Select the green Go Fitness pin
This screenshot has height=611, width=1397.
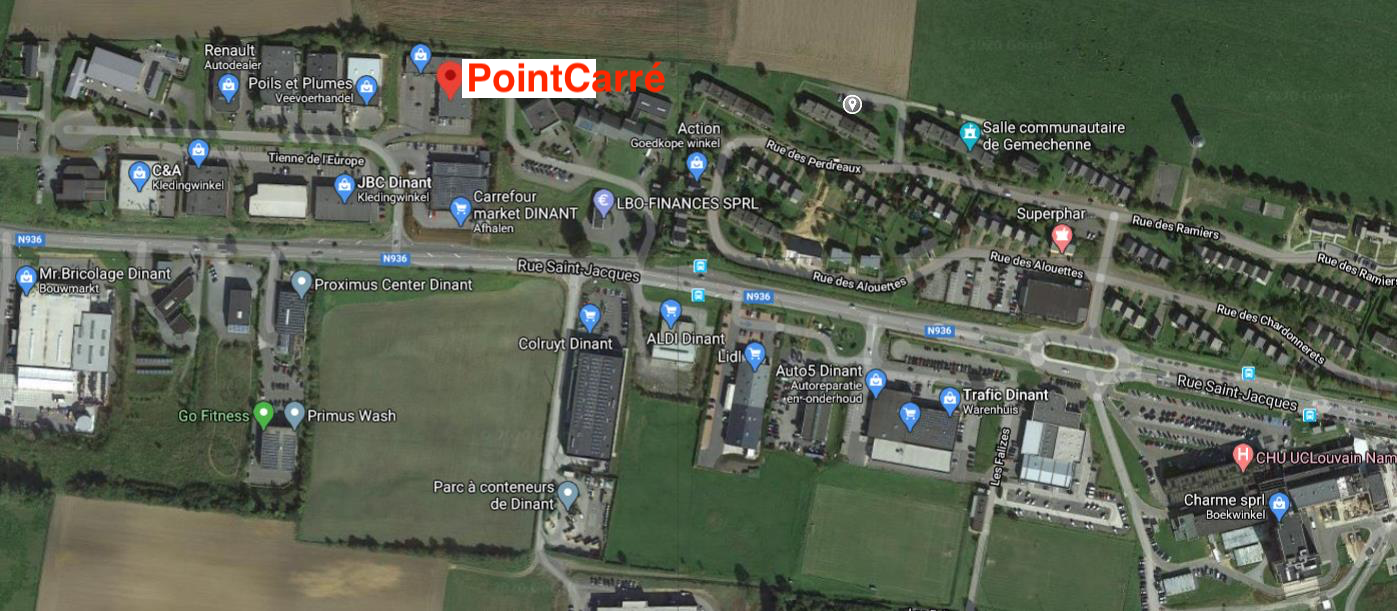[264, 414]
